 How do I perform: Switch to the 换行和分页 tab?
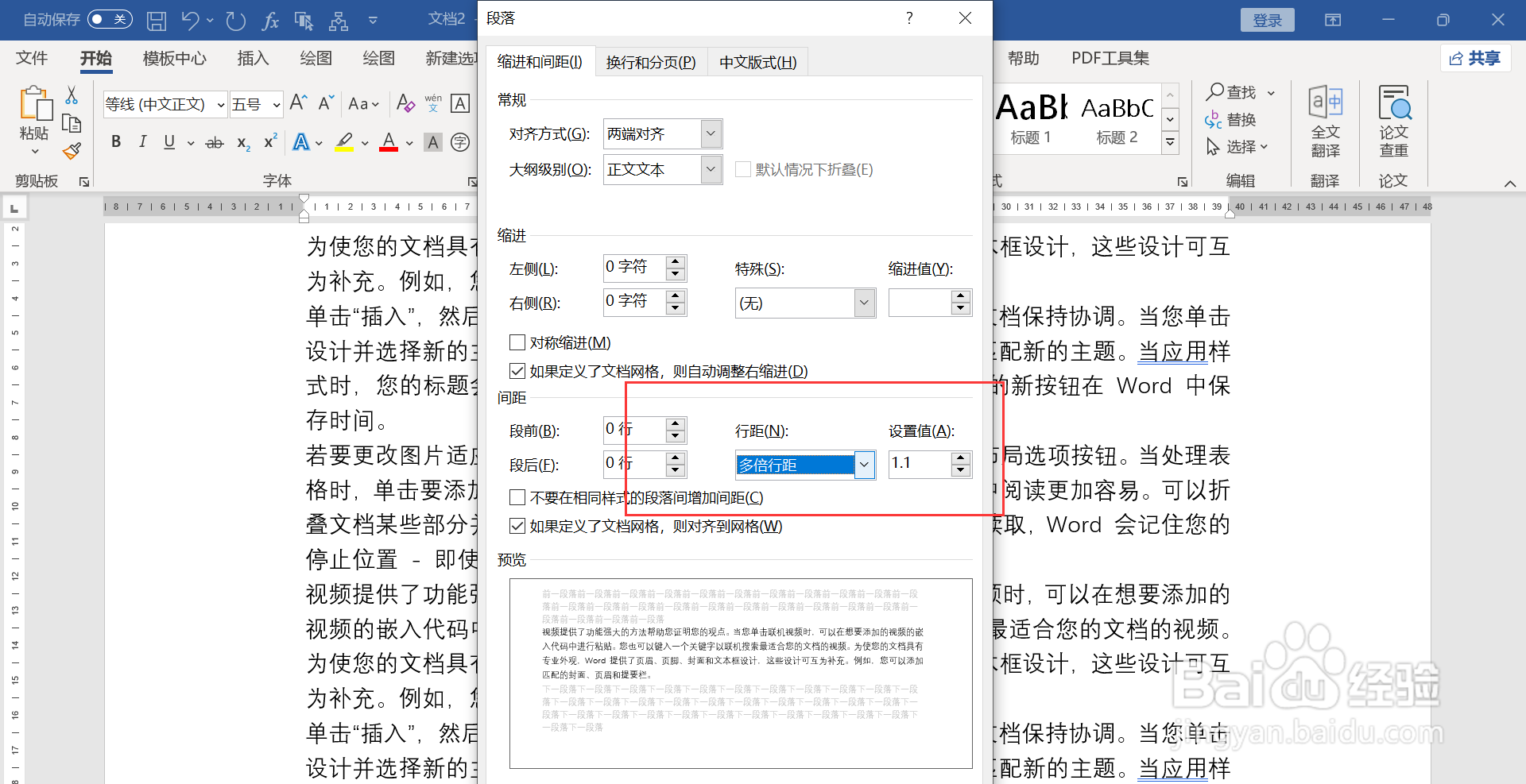[651, 62]
